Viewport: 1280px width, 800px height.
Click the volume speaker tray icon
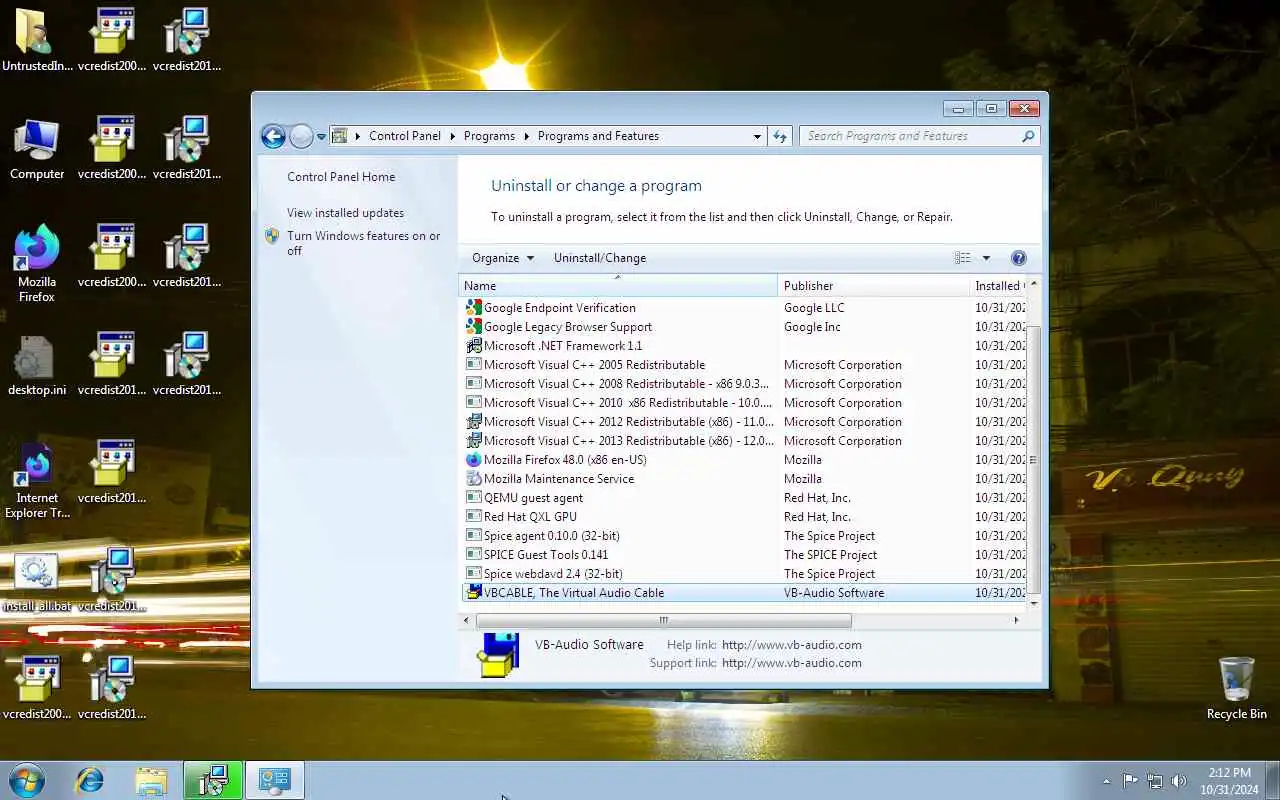tap(1179, 781)
